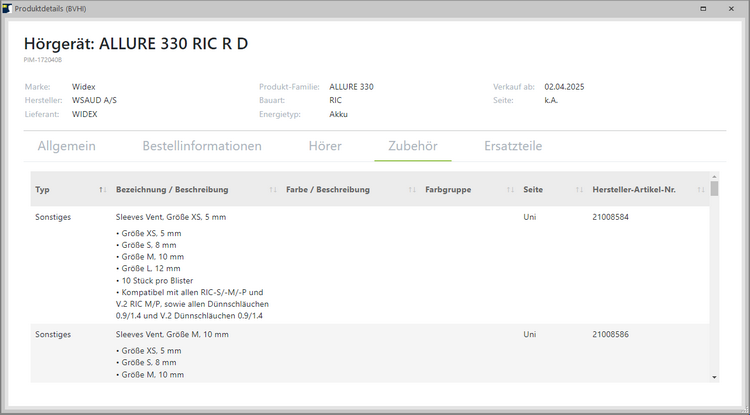The image size is (750, 415).
Task: Switch to the Ersatzteile tab
Action: coord(513,146)
